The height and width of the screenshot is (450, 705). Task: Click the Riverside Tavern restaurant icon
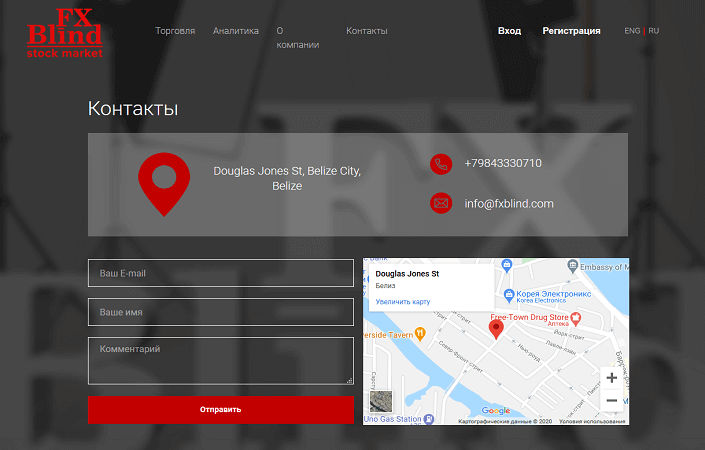[x=420, y=333]
